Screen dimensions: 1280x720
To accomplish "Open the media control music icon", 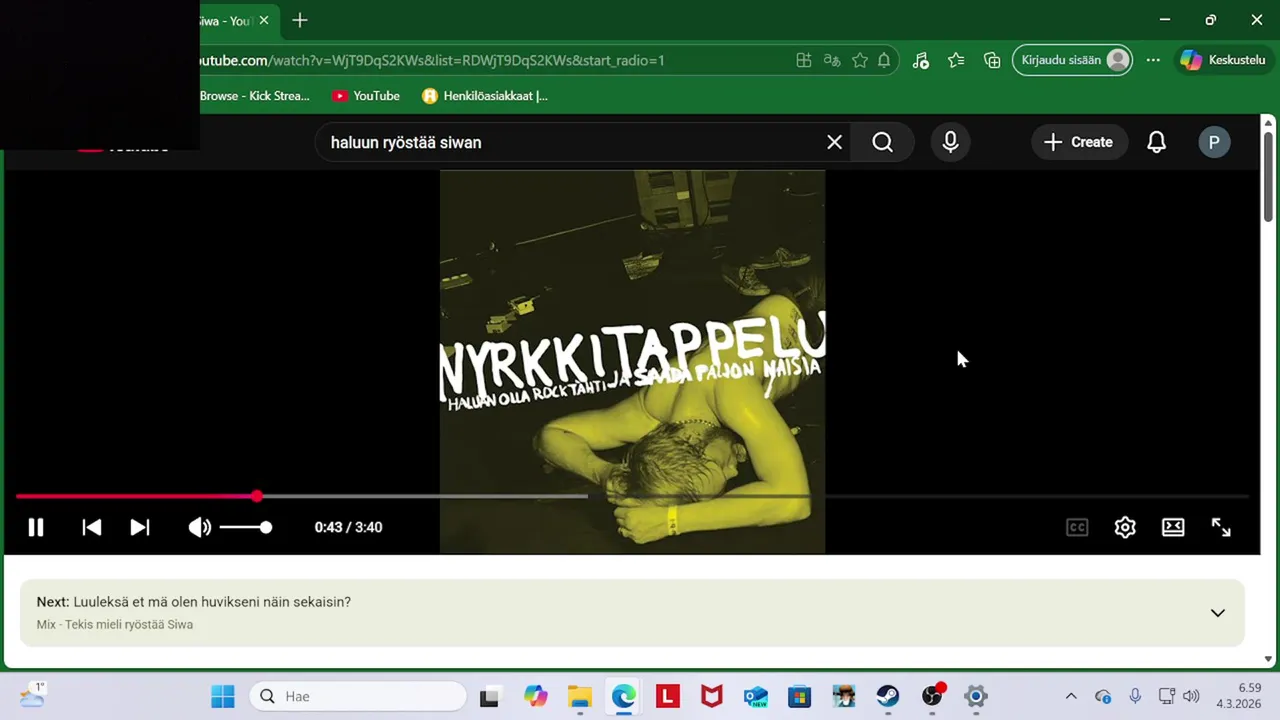I will (x=921, y=60).
